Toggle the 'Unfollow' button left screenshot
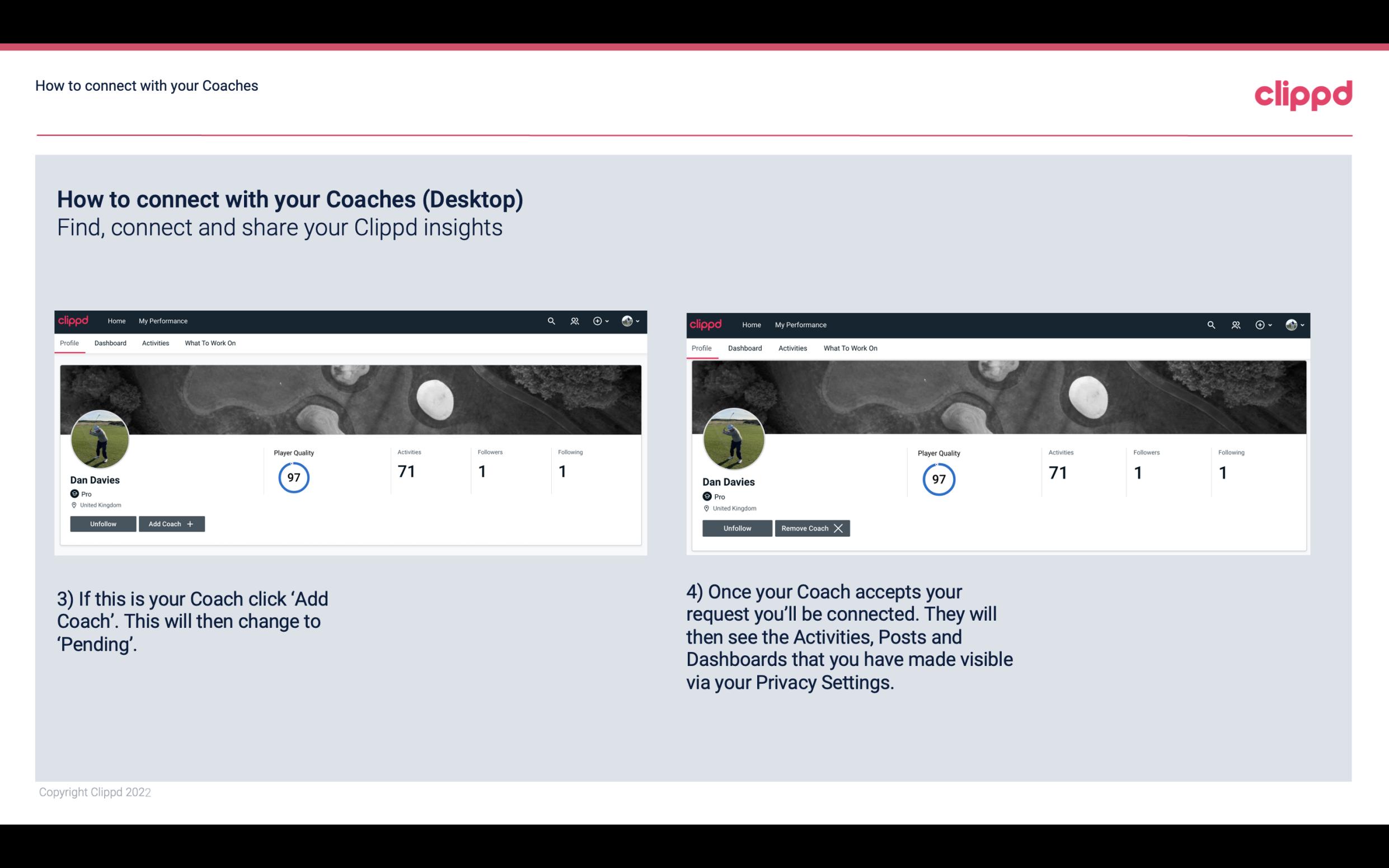Image resolution: width=1389 pixels, height=868 pixels. [103, 523]
